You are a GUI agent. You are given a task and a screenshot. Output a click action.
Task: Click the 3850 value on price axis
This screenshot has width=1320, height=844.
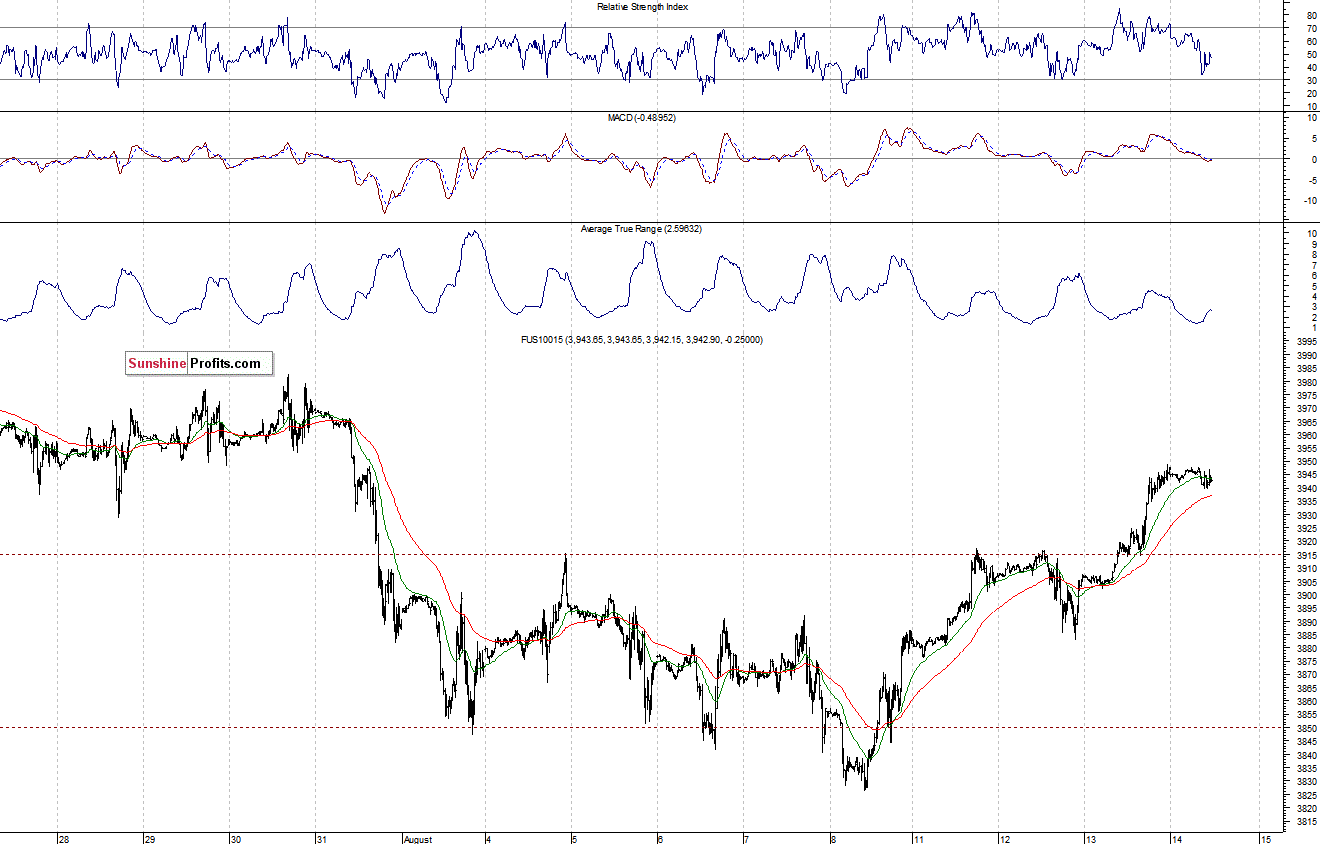point(1306,728)
